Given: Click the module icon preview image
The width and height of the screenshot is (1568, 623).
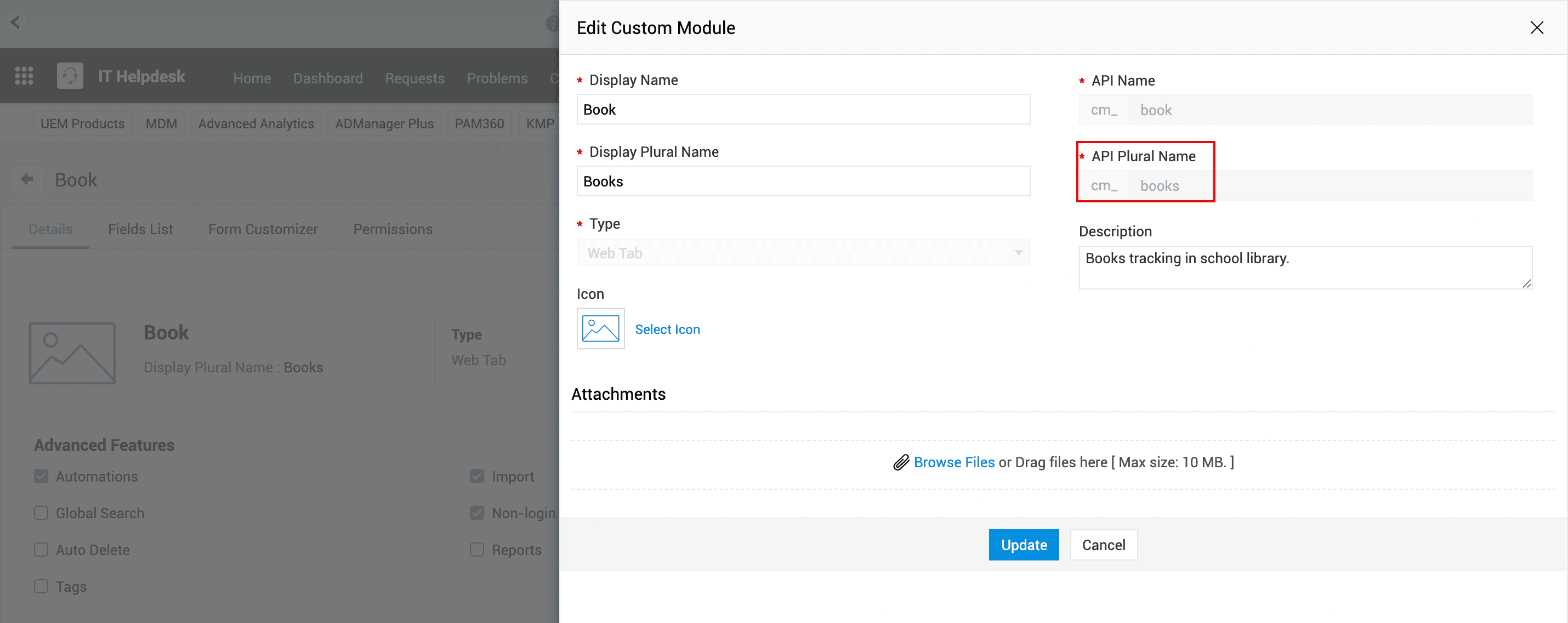Looking at the screenshot, I should coord(600,329).
